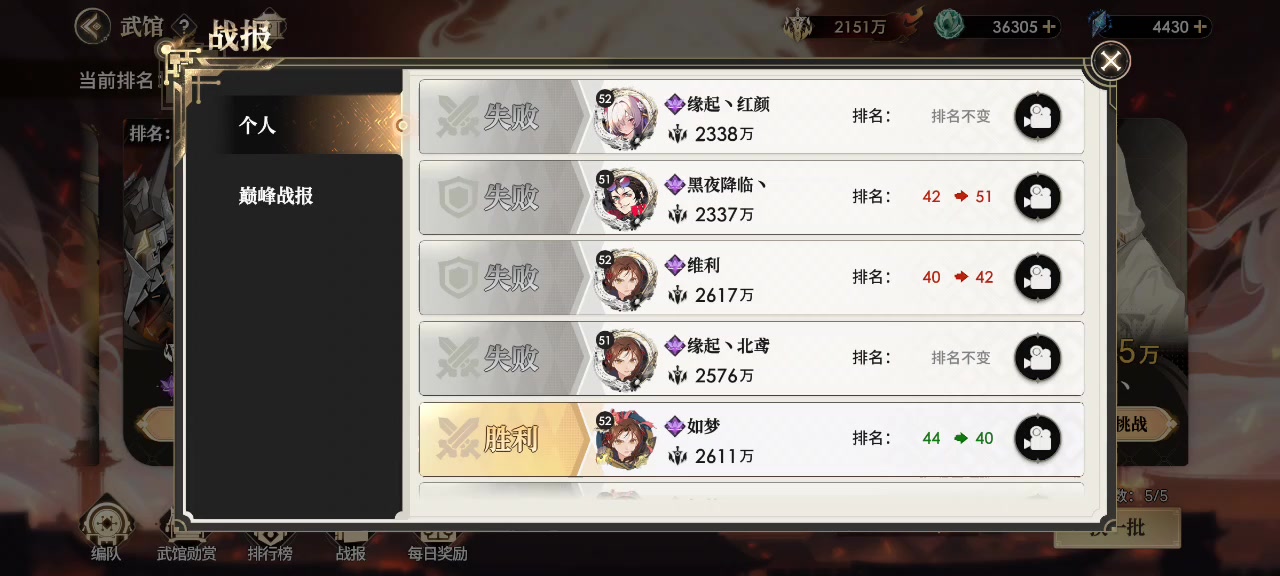Add blue crystal currency via plus
The height and width of the screenshot is (576, 1280).
pos(1200,27)
